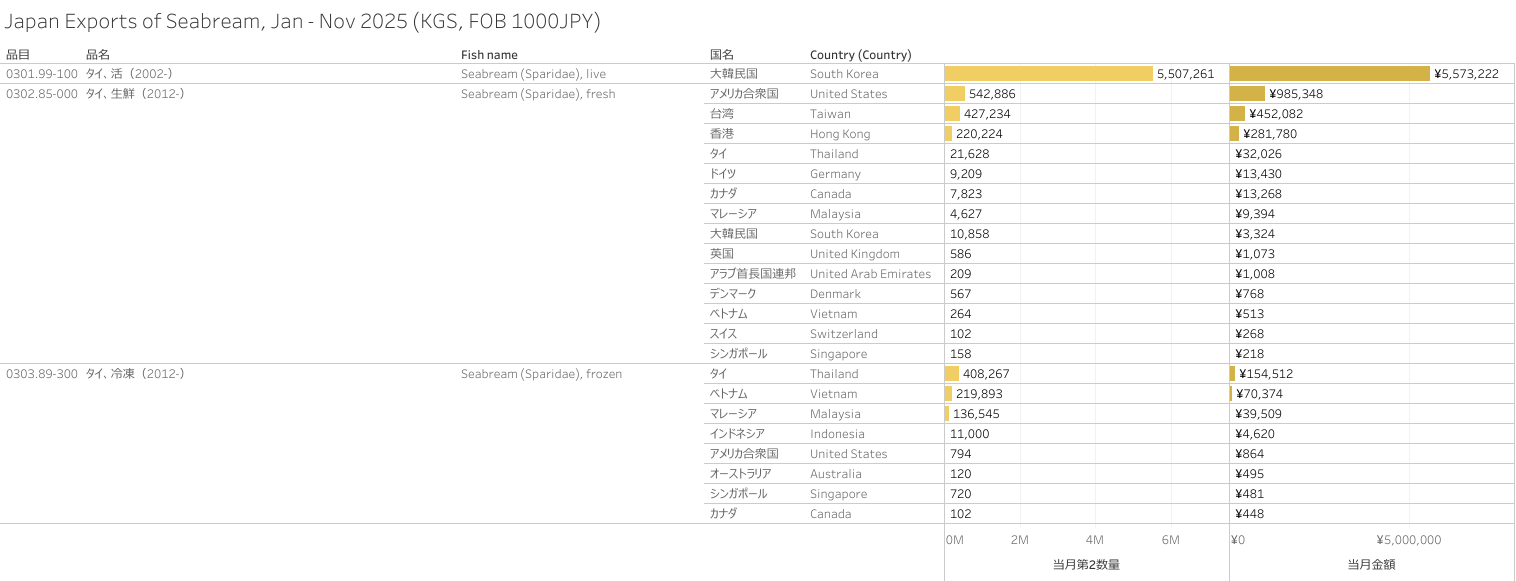The width and height of the screenshot is (1516, 581).
Task: Select the Hong Kong 220,224 quantity bar
Action: pos(949,134)
